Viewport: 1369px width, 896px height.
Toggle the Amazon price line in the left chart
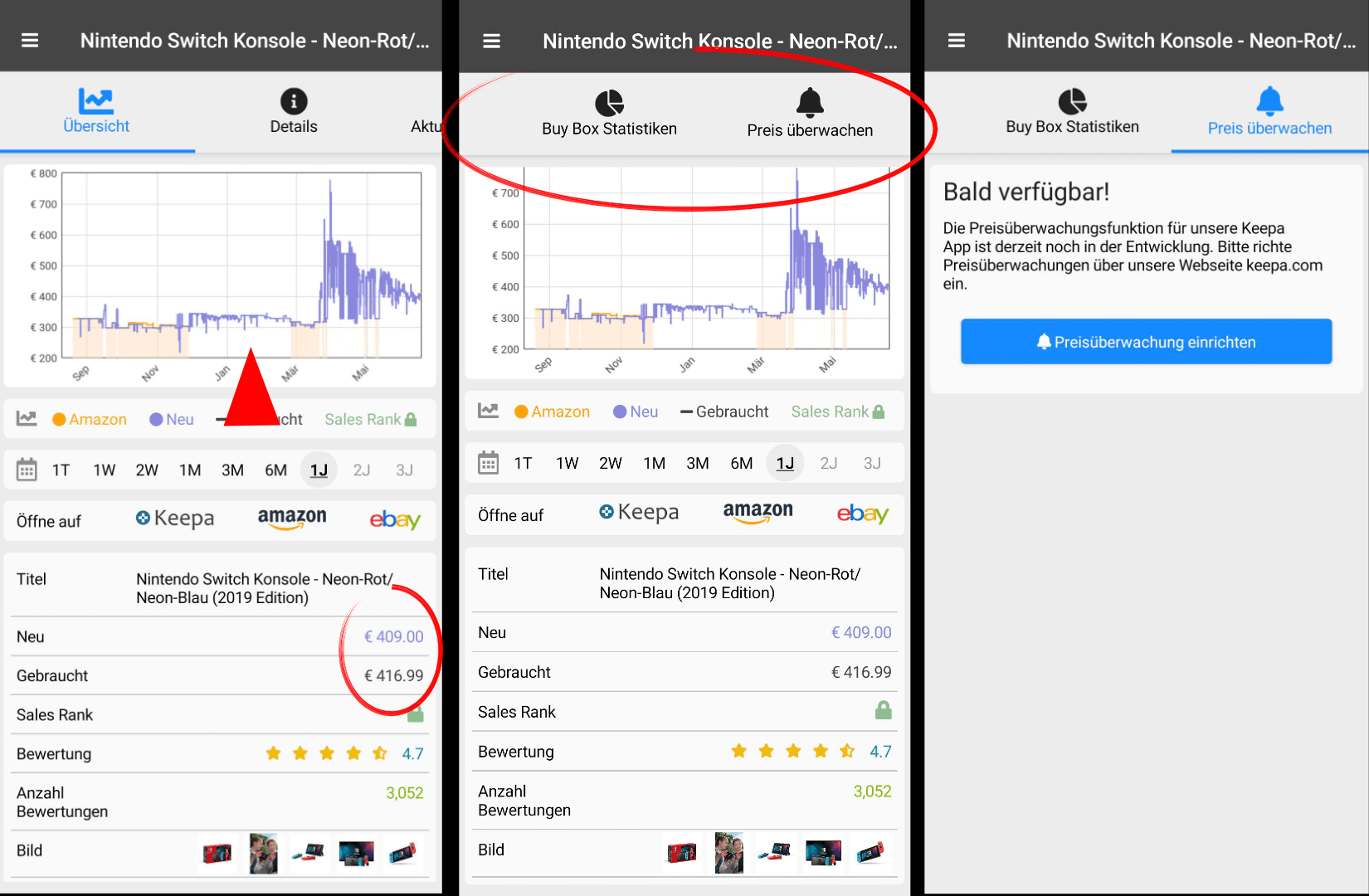tap(90, 420)
